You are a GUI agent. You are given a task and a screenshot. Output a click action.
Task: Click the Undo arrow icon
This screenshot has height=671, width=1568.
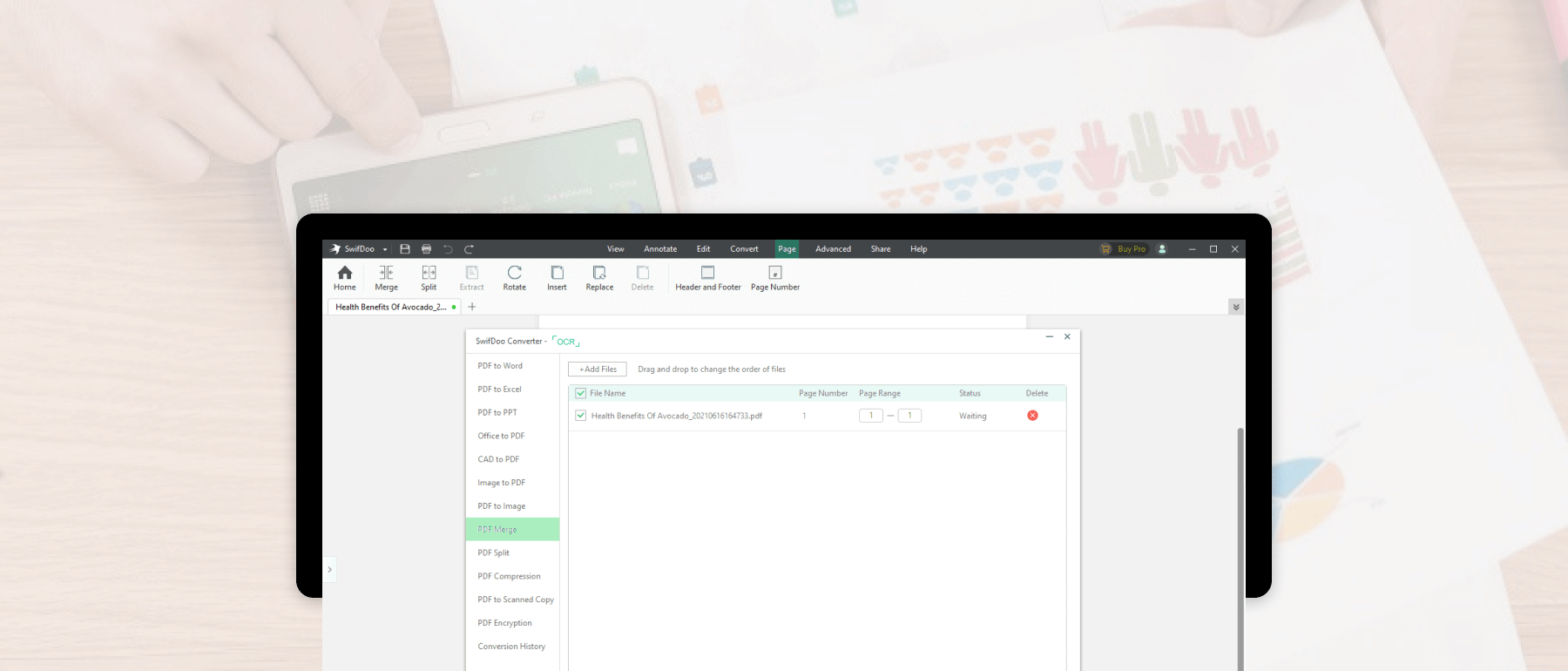(448, 249)
